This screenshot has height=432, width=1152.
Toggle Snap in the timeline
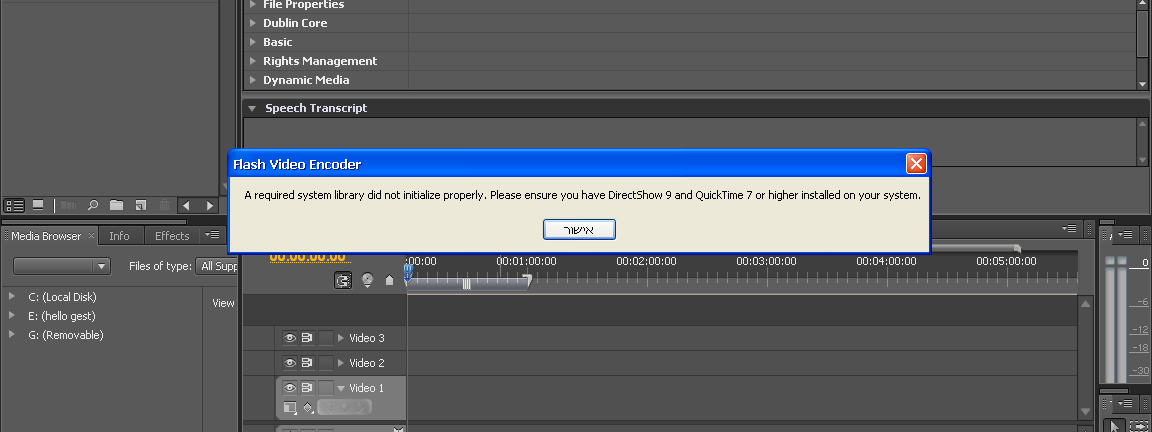343,280
